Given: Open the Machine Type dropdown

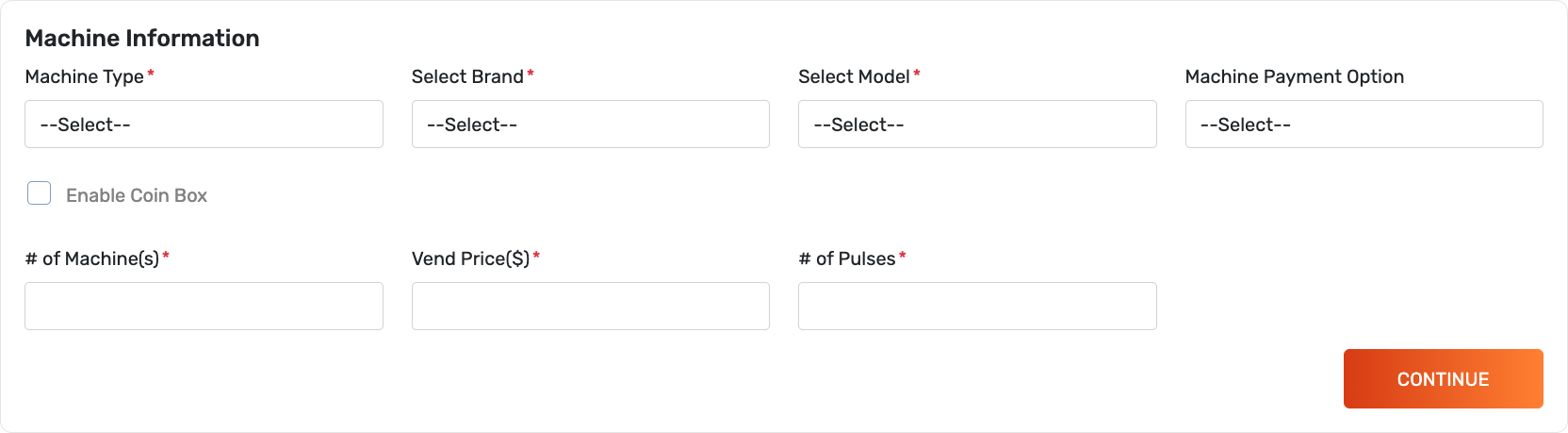Looking at the screenshot, I should [x=204, y=125].
